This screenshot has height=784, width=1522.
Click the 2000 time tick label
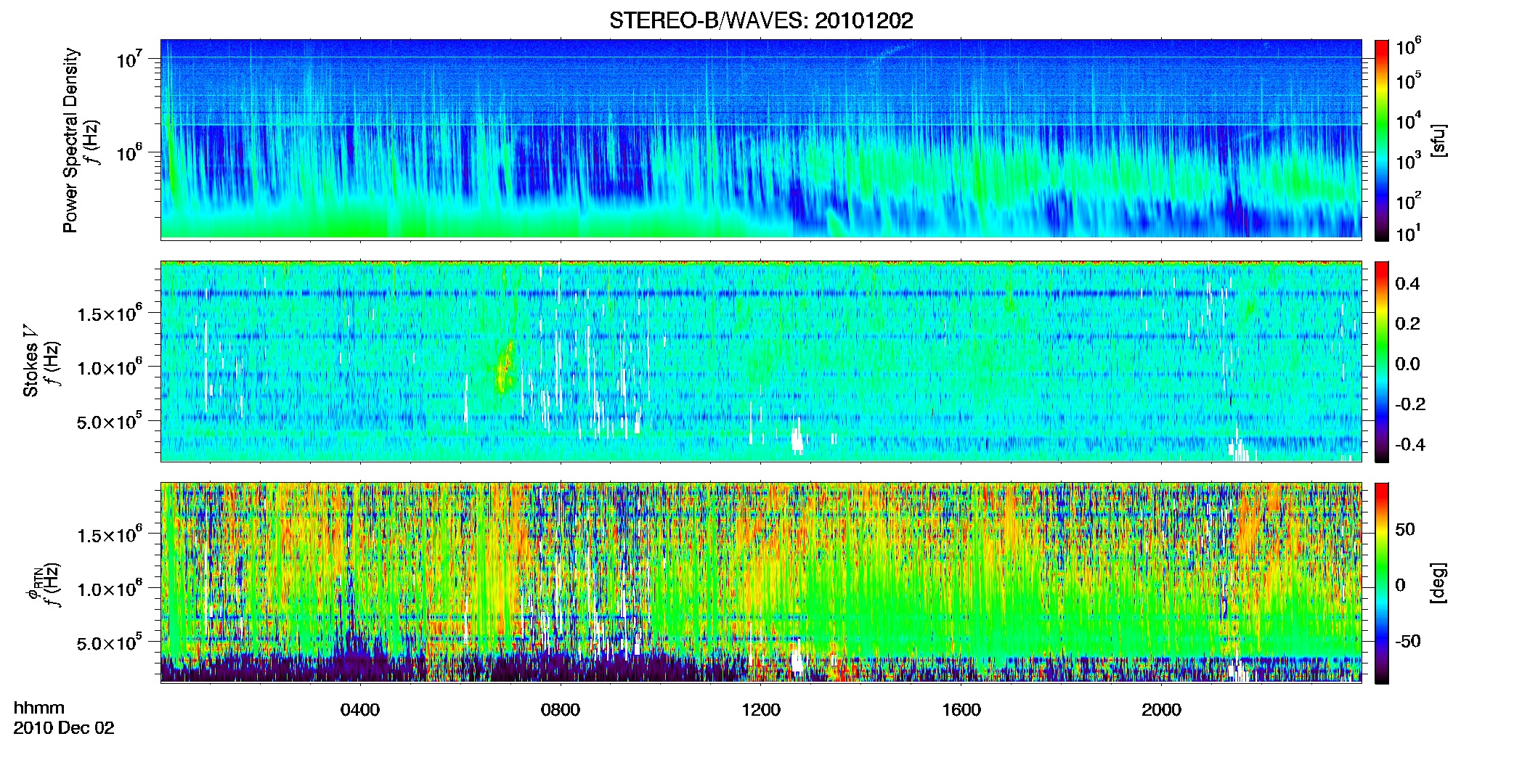click(1161, 710)
